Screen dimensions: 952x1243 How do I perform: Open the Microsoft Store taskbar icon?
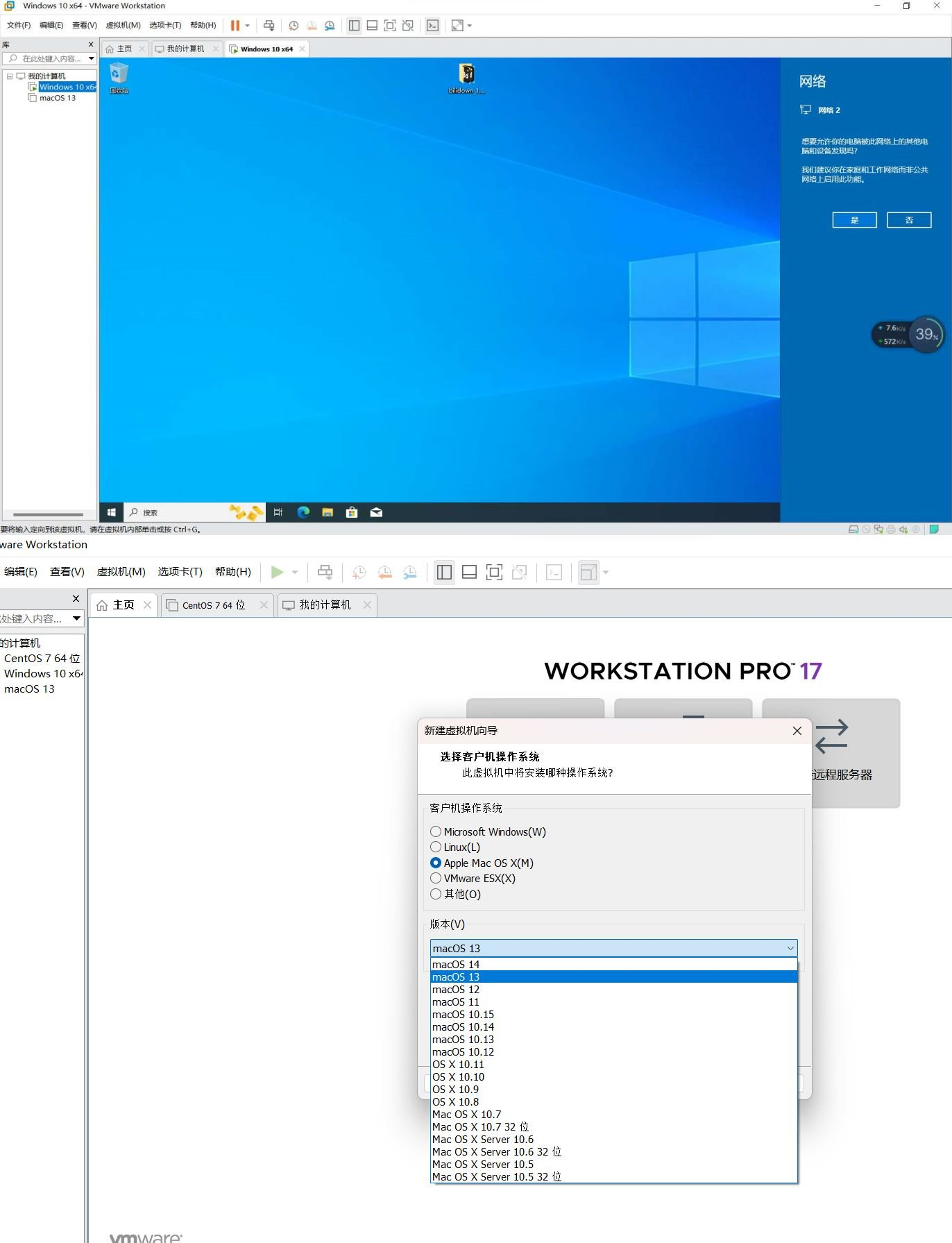coord(352,512)
